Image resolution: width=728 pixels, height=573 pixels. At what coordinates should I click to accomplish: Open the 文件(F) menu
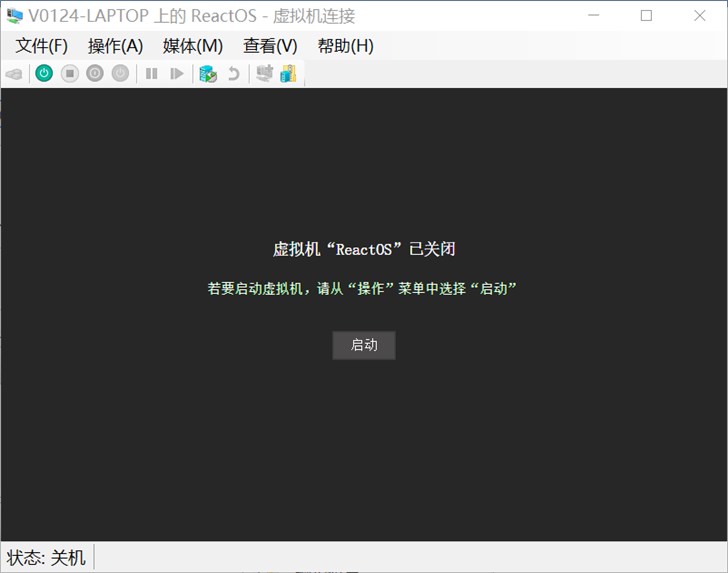tap(42, 46)
